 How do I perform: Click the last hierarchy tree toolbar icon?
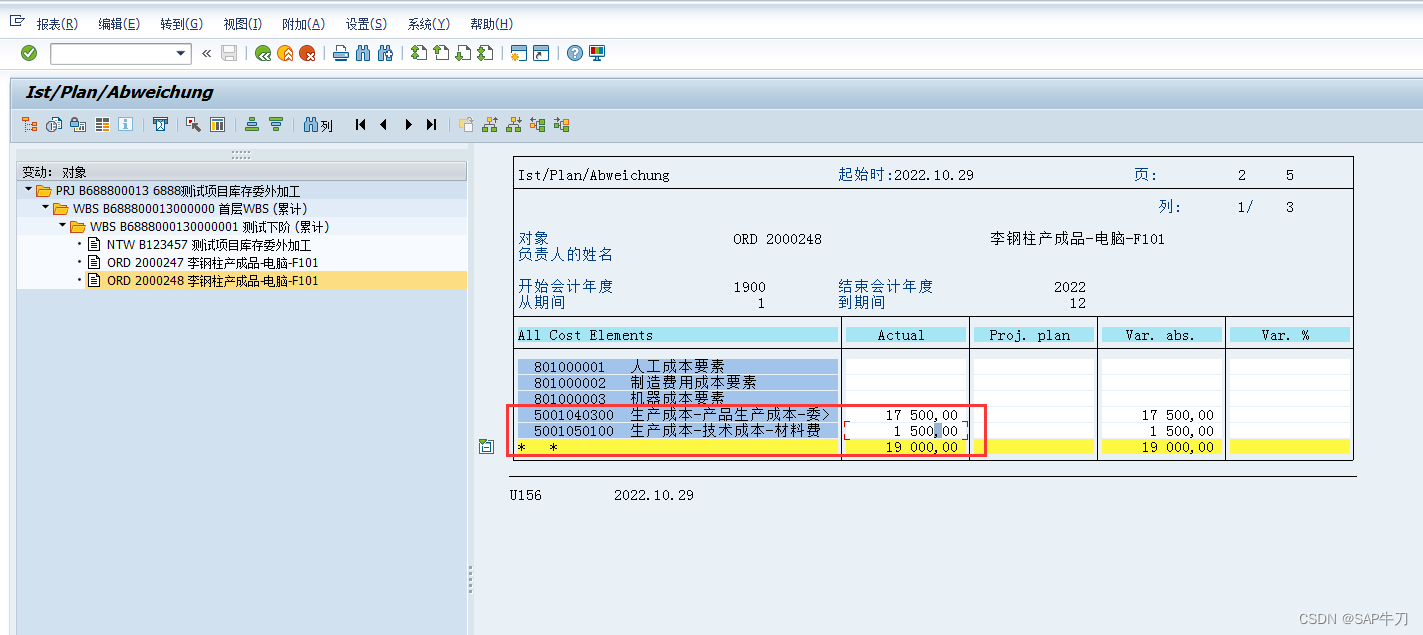coord(562,125)
